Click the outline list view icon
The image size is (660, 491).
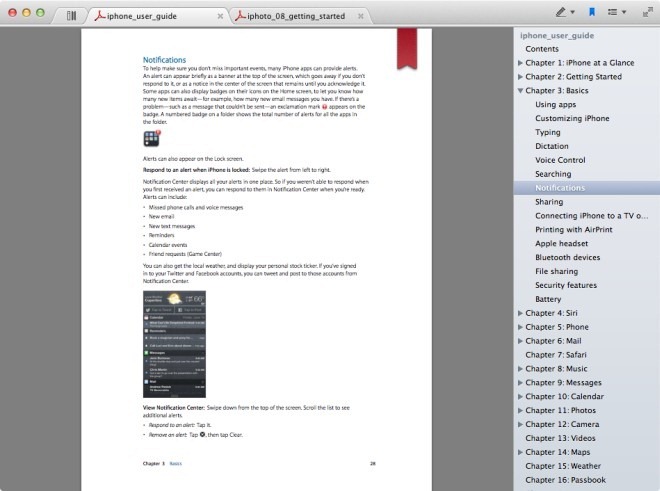coord(612,12)
